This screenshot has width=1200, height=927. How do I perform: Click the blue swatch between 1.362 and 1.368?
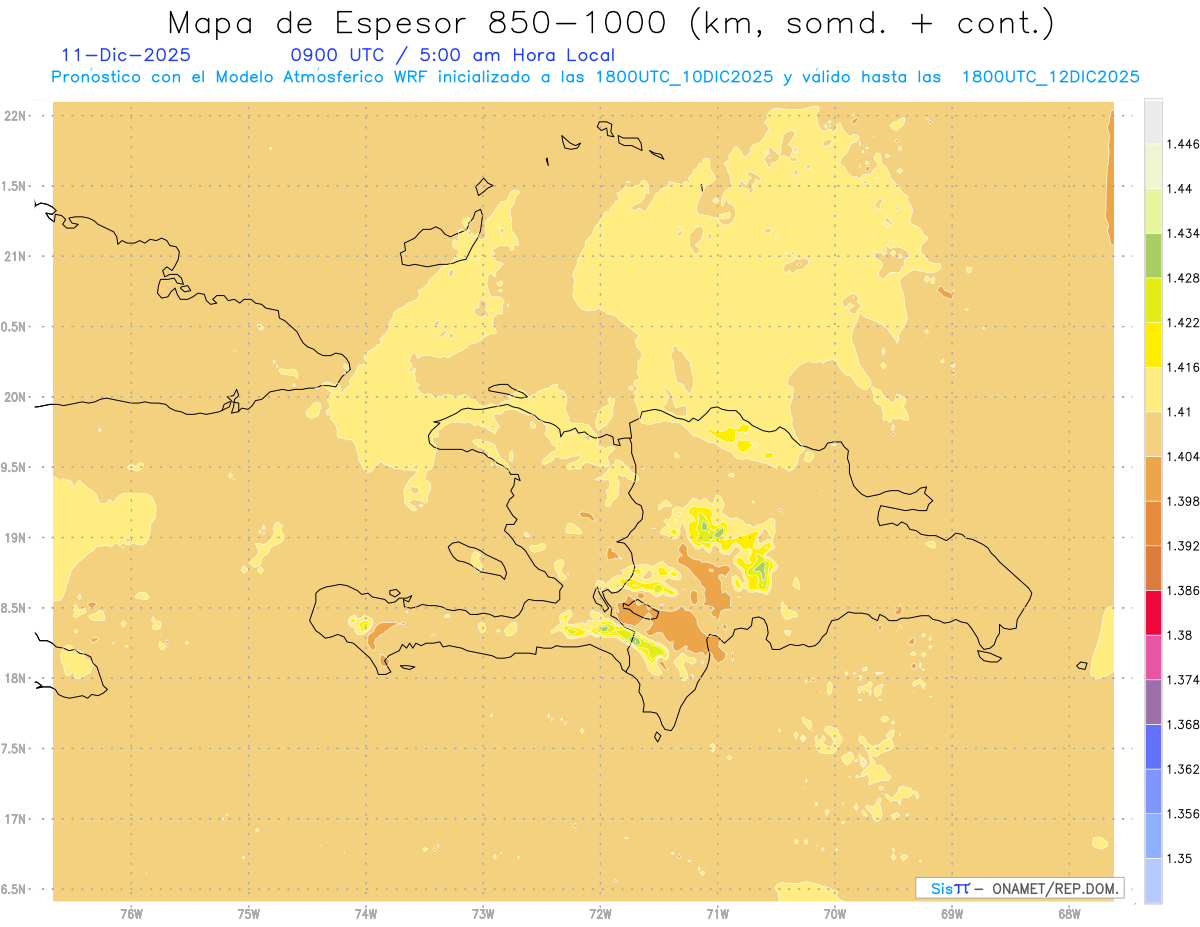[x=1153, y=747]
